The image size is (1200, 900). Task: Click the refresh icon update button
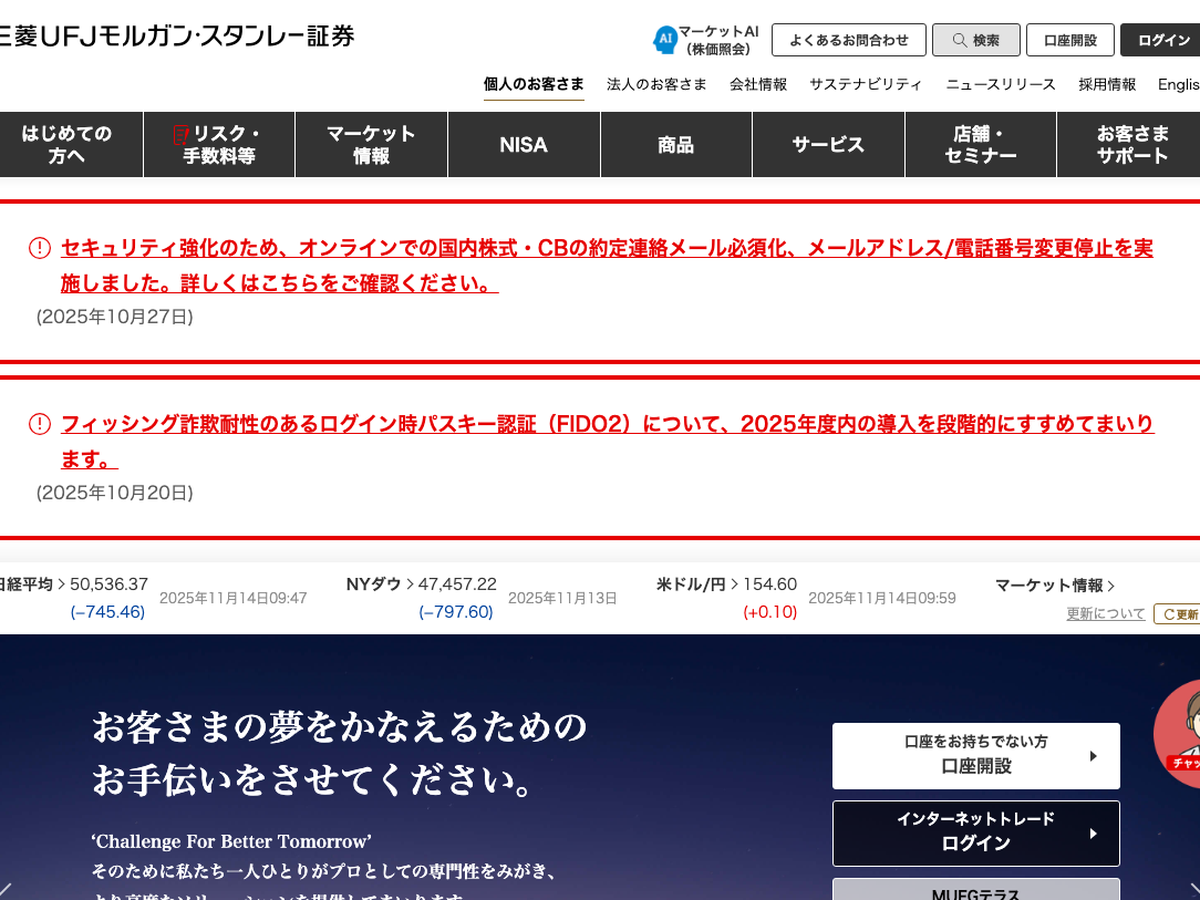click(1178, 614)
